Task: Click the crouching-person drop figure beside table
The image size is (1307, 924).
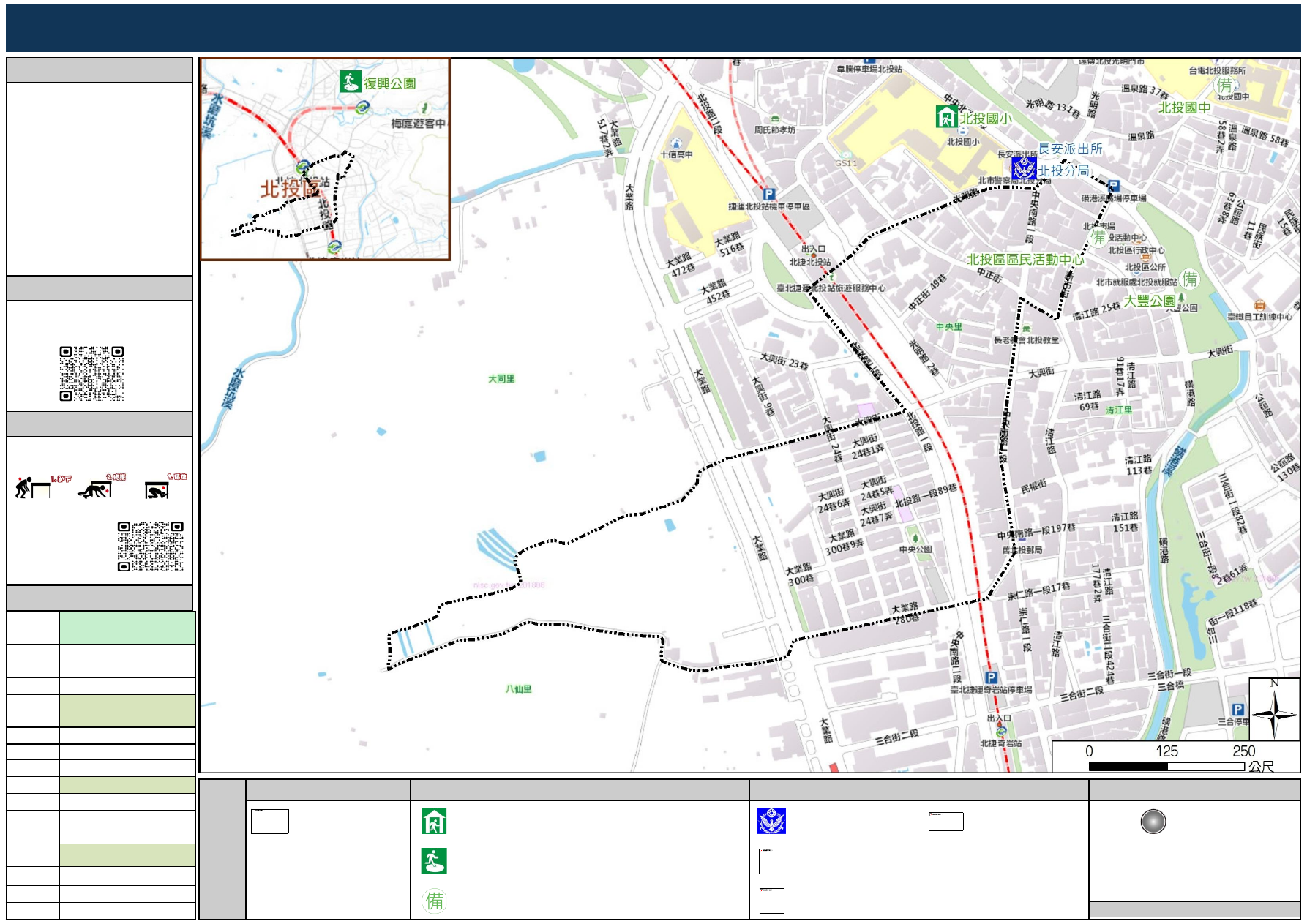Action: [x=33, y=488]
